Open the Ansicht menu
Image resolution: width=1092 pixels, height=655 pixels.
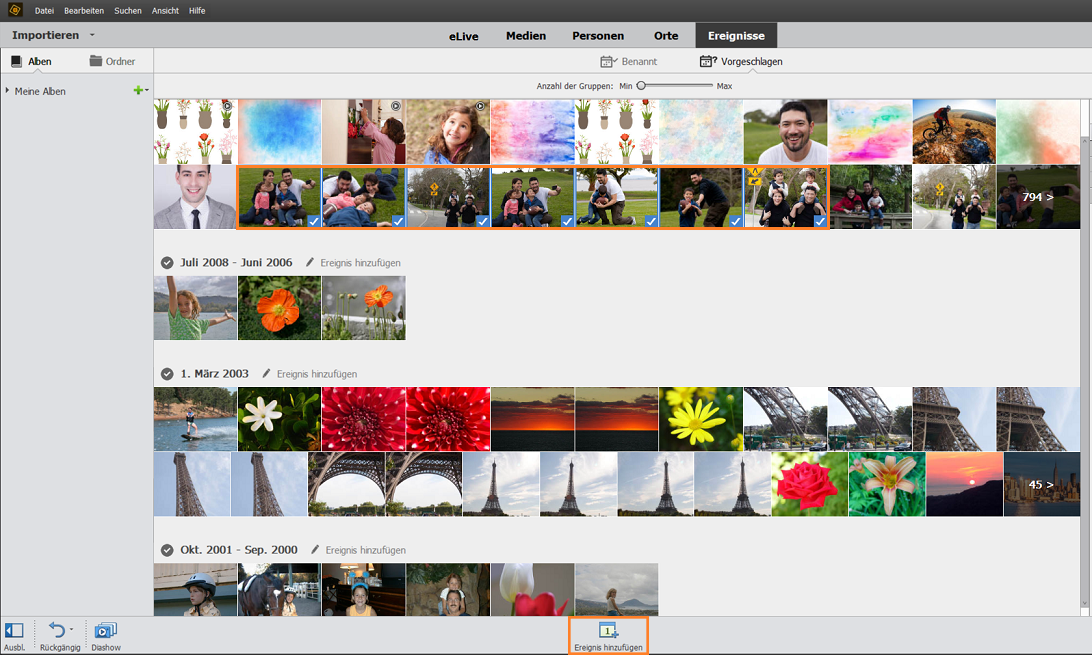165,10
